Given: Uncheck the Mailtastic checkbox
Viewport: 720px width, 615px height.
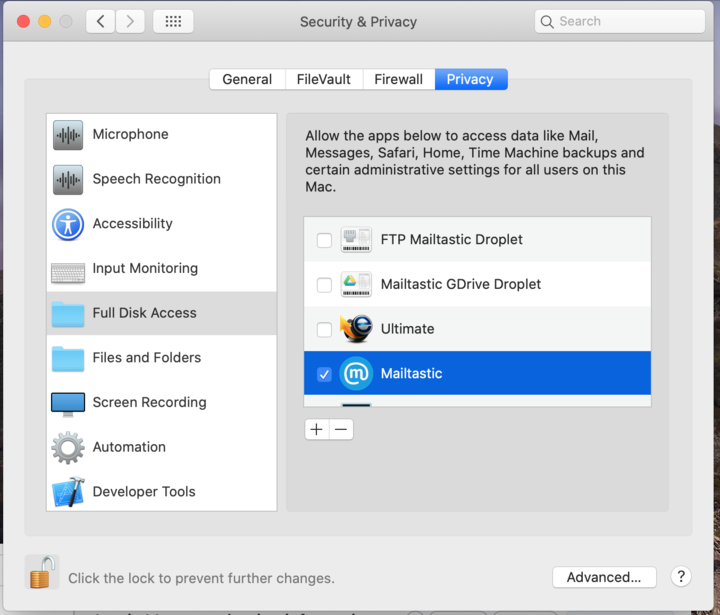Looking at the screenshot, I should pyautogui.click(x=324, y=374).
